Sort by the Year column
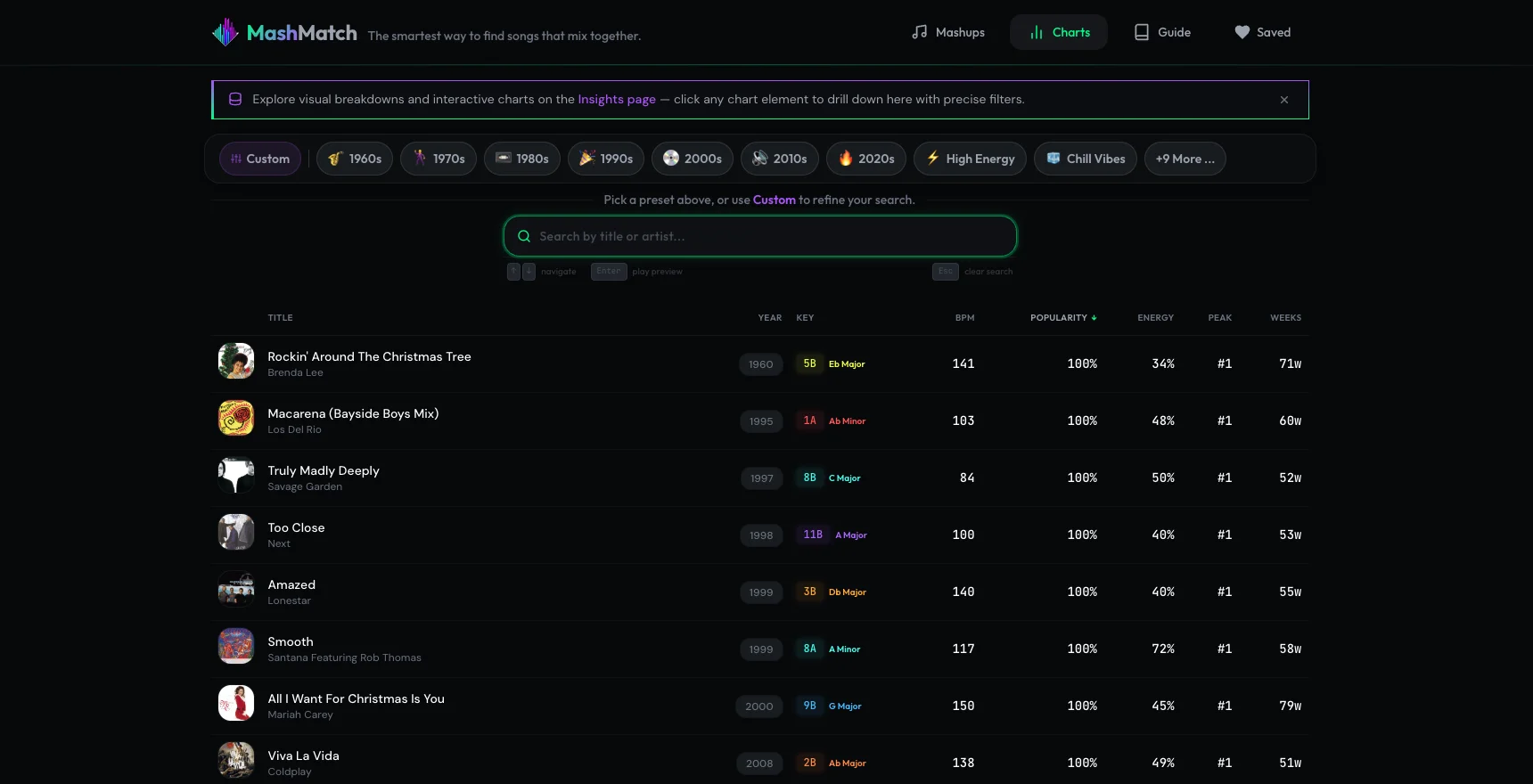This screenshot has height=784, width=1533. tap(770, 318)
